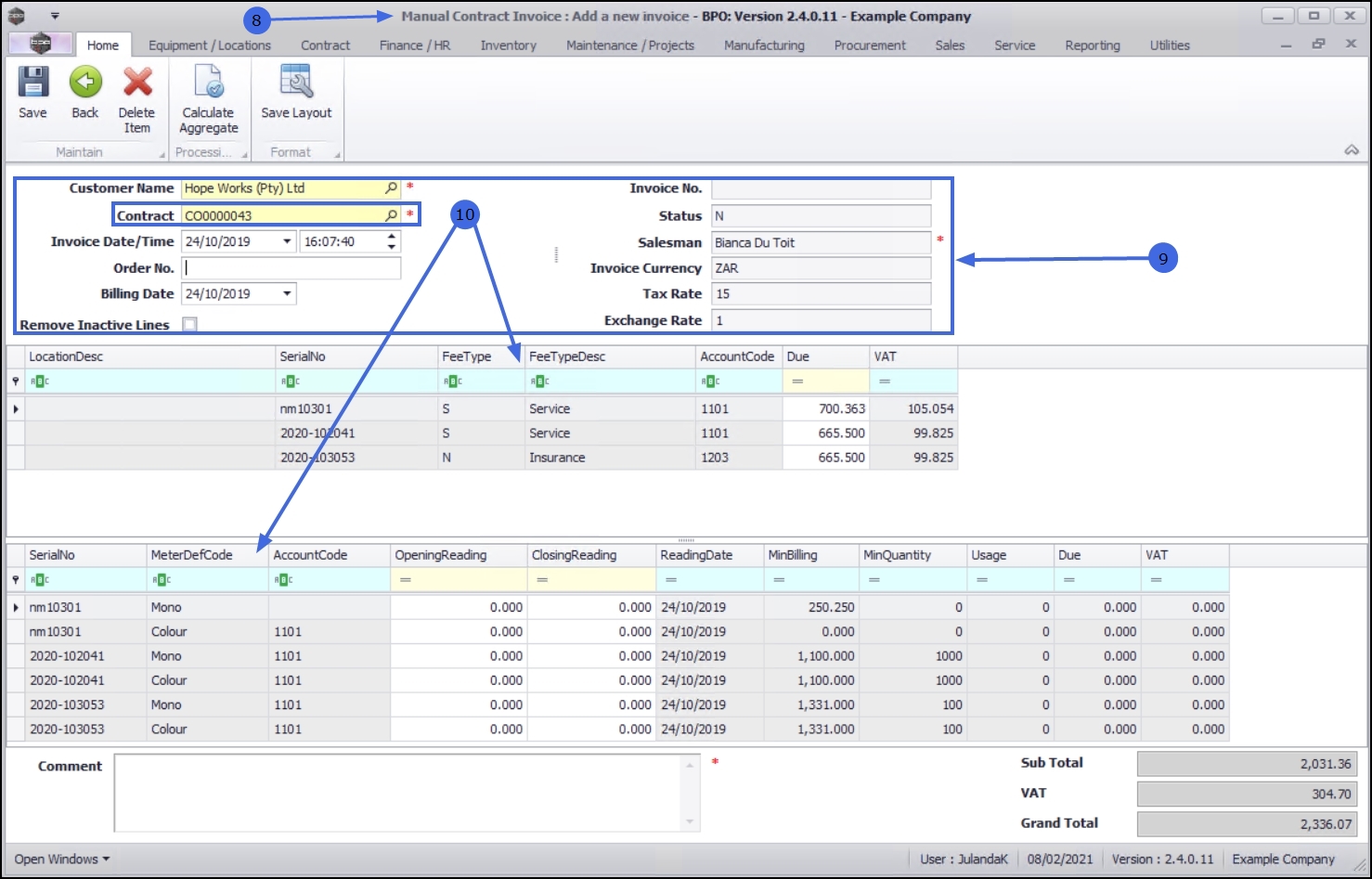1372x879 pixels.
Task: Click the Due column filter cell
Action: point(826,381)
